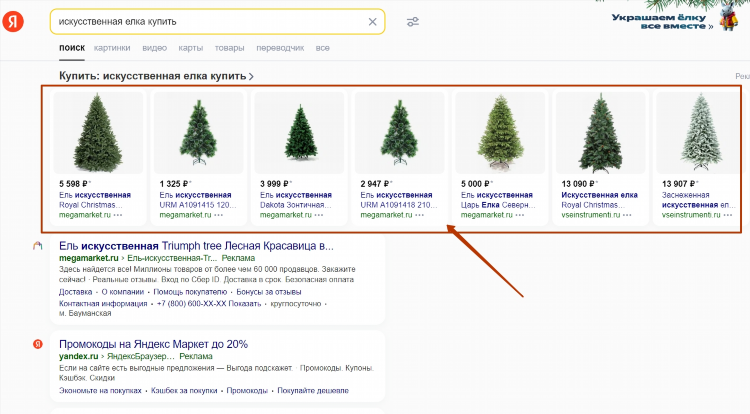The image size is (750, 414).
Task: Open the Yandex home logo
Action: [x=13, y=22]
